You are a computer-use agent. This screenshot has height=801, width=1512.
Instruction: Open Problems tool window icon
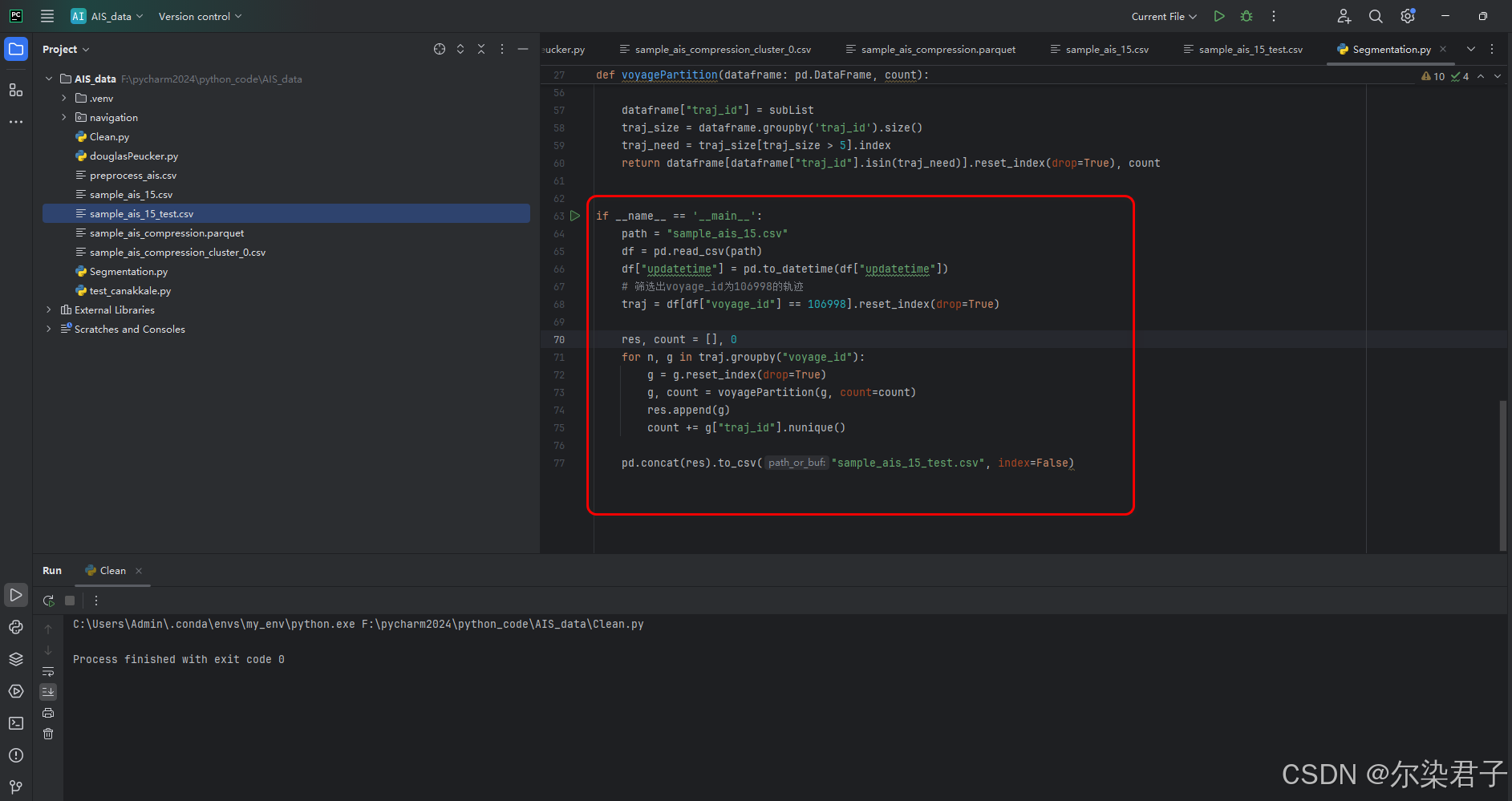[16, 755]
